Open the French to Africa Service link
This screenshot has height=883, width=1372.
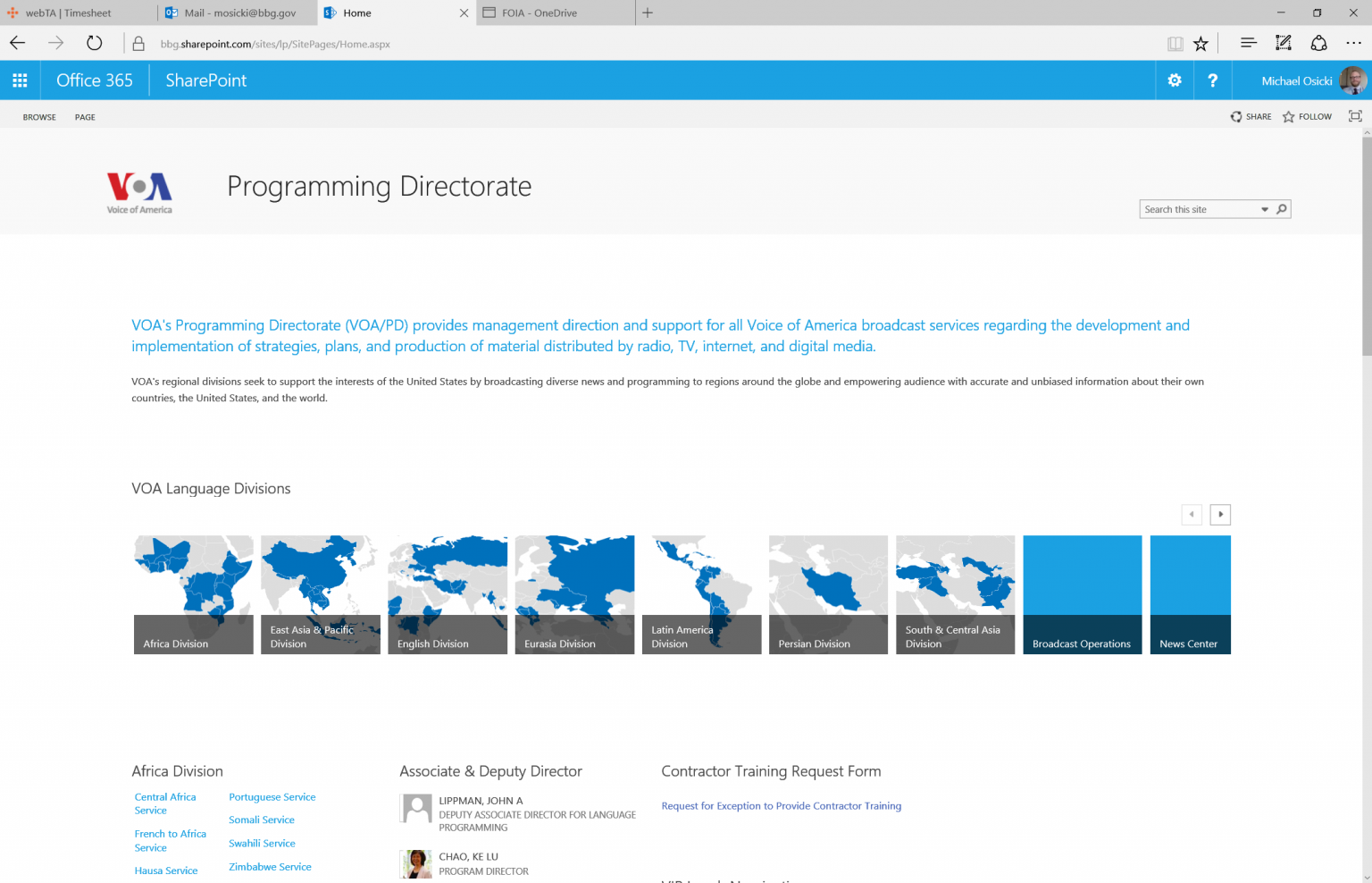(x=170, y=840)
